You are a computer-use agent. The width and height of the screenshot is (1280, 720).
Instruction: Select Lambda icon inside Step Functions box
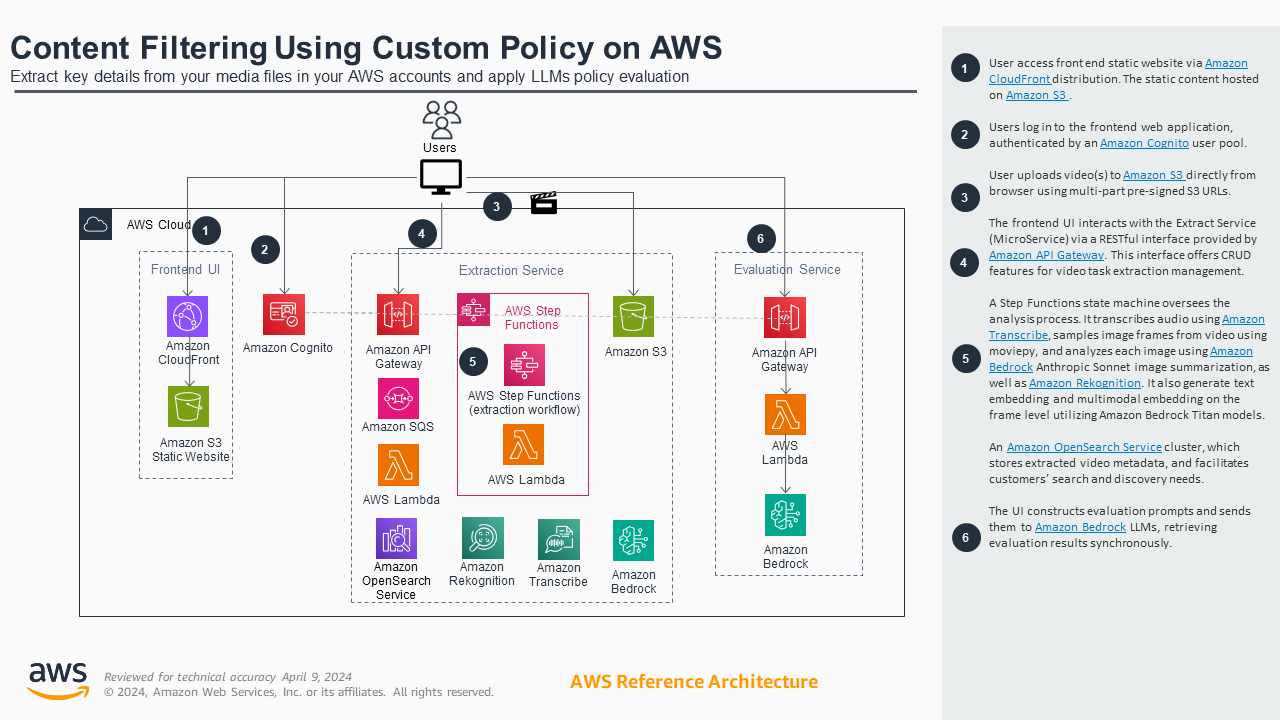[524, 445]
